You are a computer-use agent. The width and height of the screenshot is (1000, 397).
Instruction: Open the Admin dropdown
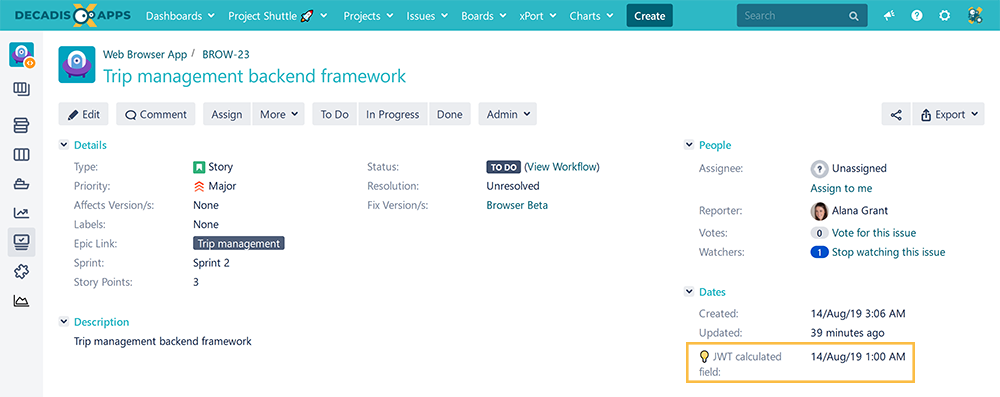pyautogui.click(x=508, y=114)
